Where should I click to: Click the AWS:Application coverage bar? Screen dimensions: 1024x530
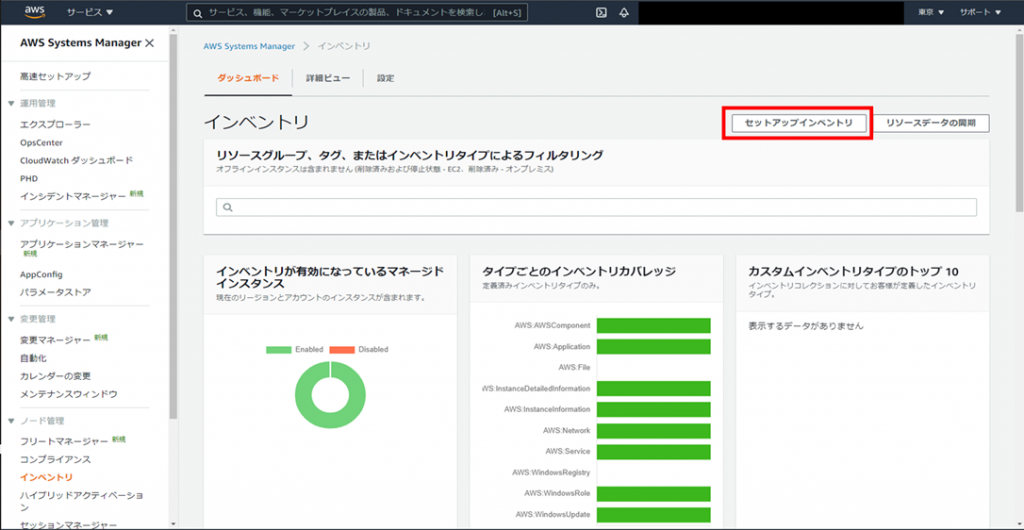point(653,347)
